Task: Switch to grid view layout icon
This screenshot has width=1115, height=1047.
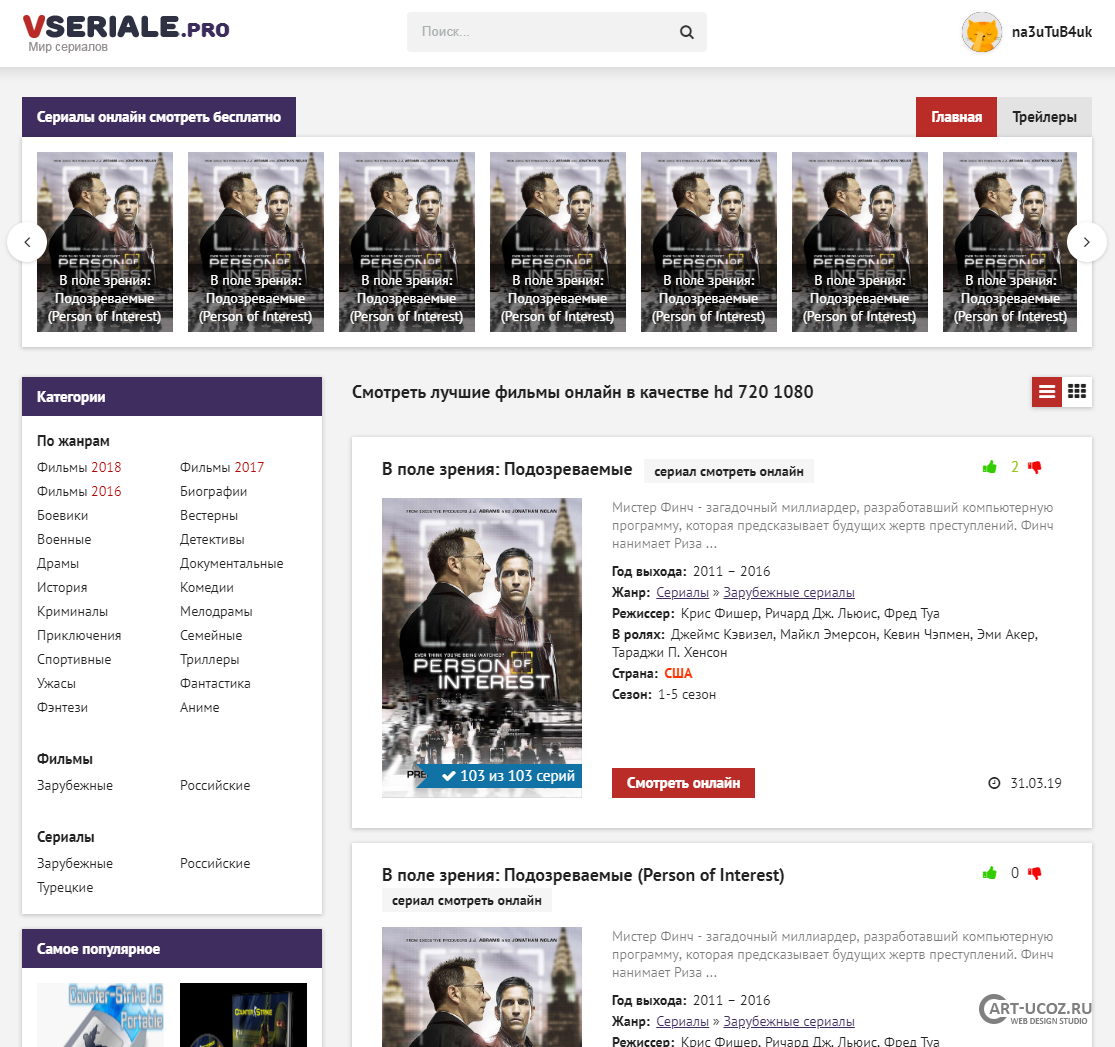Action: (1077, 392)
